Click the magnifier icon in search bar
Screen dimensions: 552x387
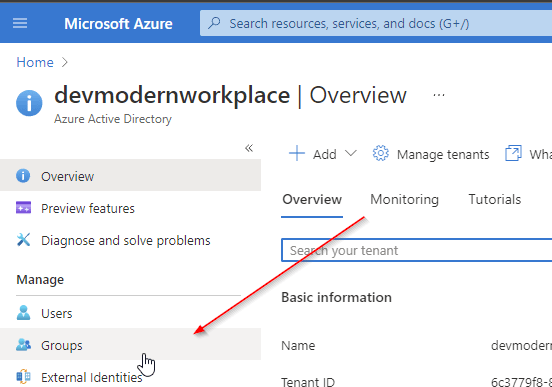(214, 23)
